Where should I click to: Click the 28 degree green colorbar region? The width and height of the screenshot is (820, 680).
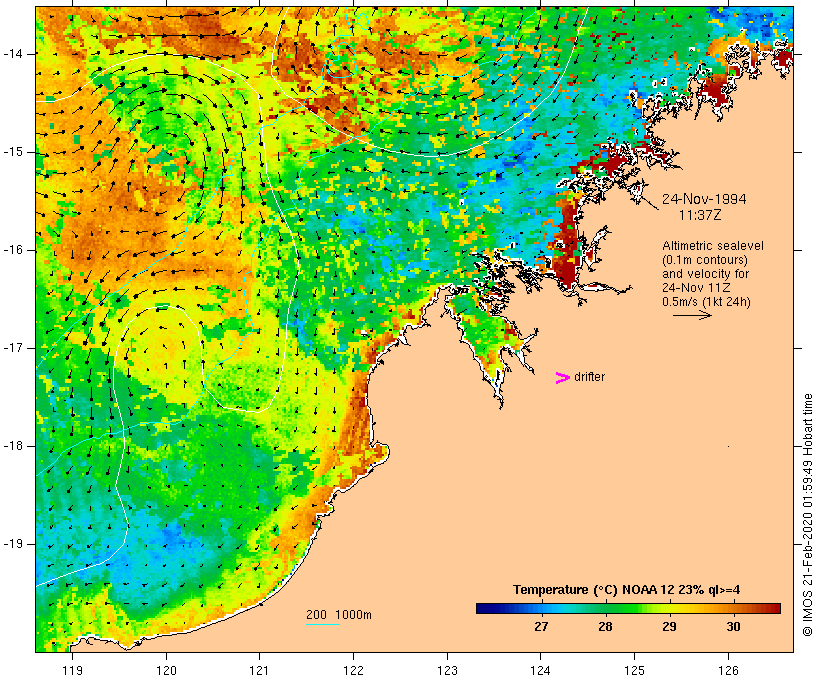(x=605, y=608)
